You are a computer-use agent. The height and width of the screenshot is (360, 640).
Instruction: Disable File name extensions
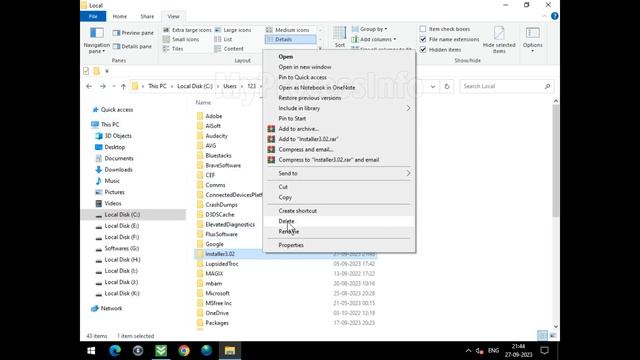tap(423, 39)
